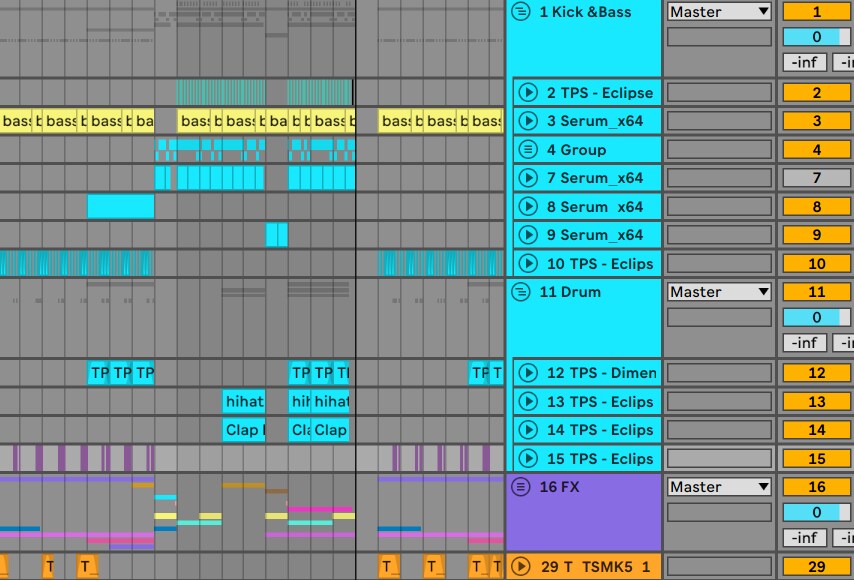This screenshot has height=580, width=854.
Task: Click the 11 Drum volume value 0
Action: pyautogui.click(x=816, y=317)
